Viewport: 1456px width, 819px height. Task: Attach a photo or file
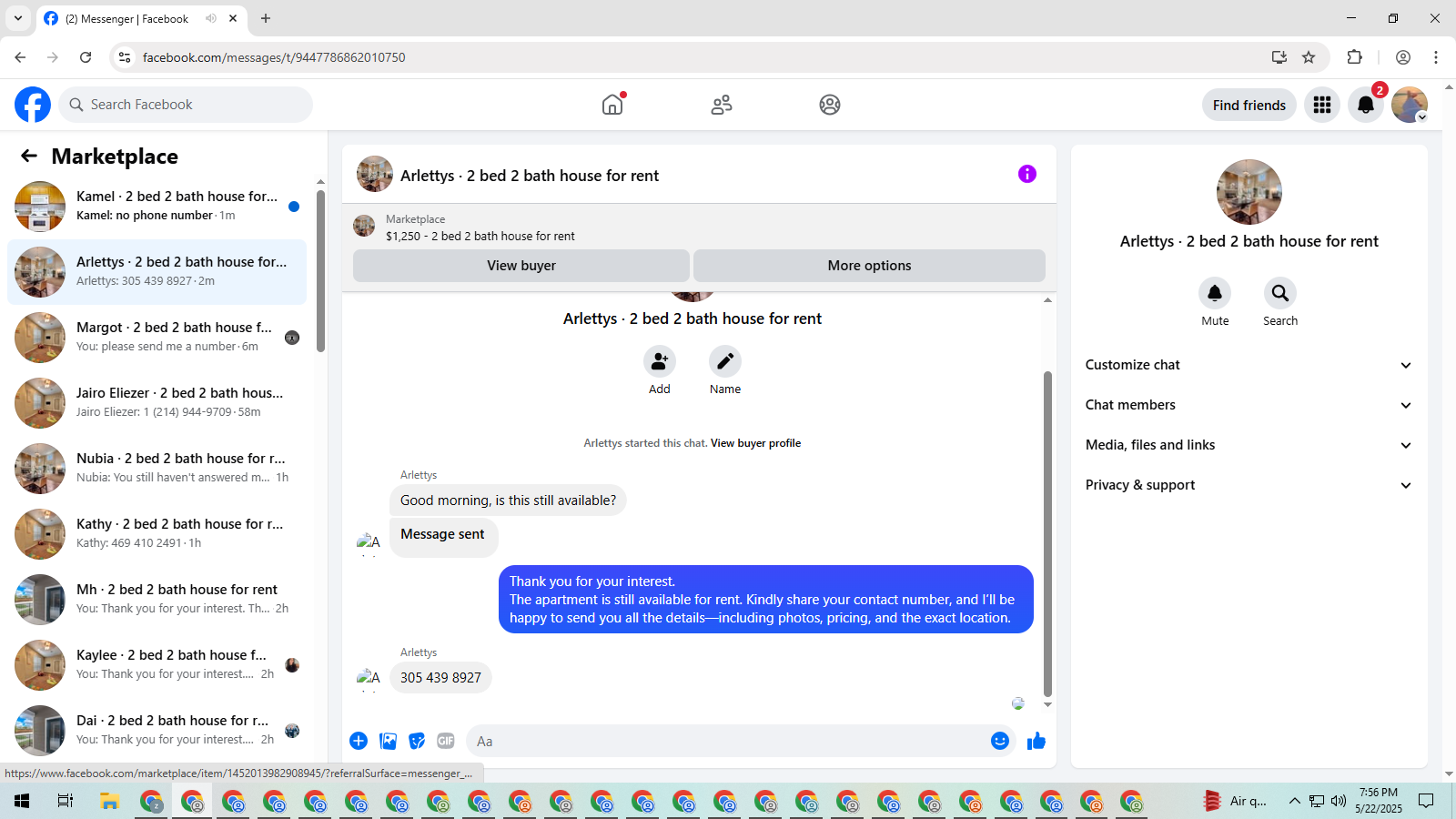(389, 741)
